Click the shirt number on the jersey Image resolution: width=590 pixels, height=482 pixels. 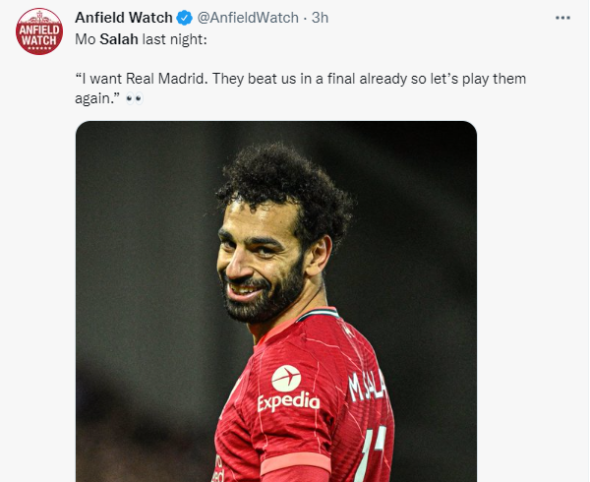click(372, 453)
